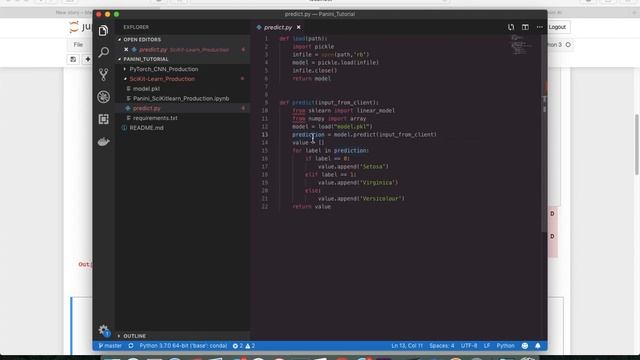This screenshot has width=640, height=360.
Task: Open the notifications bell icon
Action: 538,346
